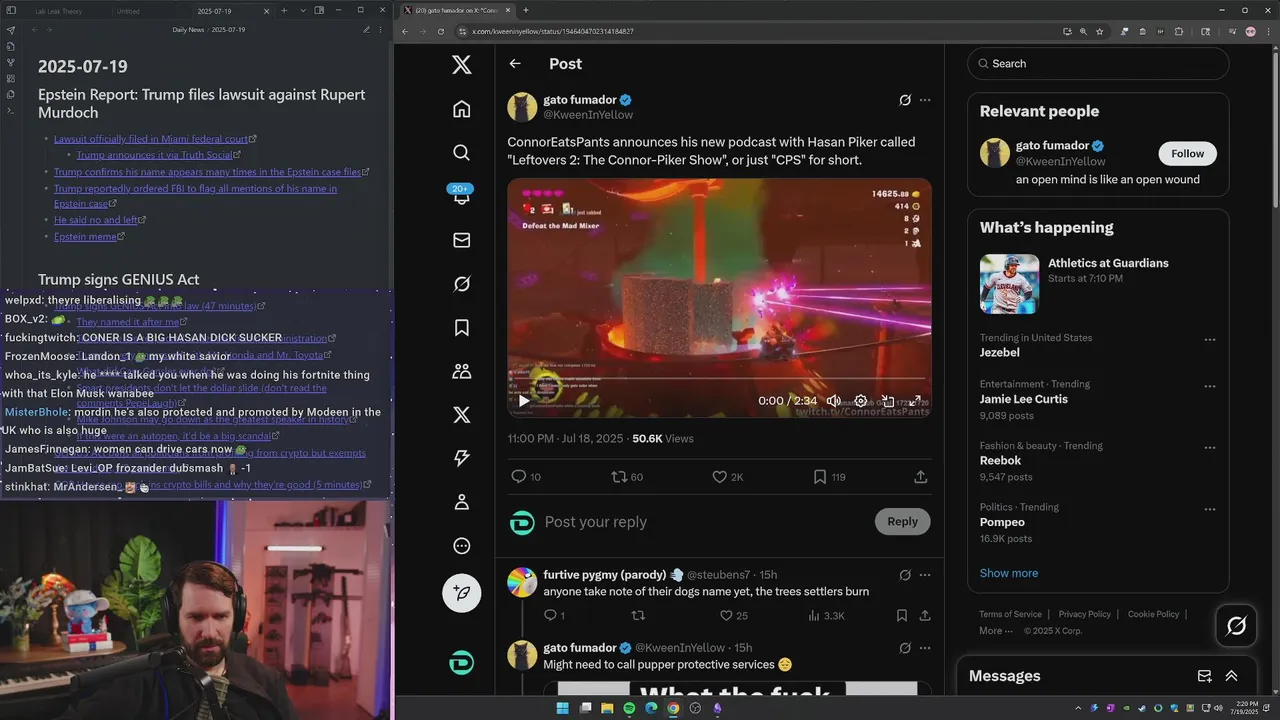Click Show more under What's happening
Screen dimensions: 1280x720
click(1009, 573)
